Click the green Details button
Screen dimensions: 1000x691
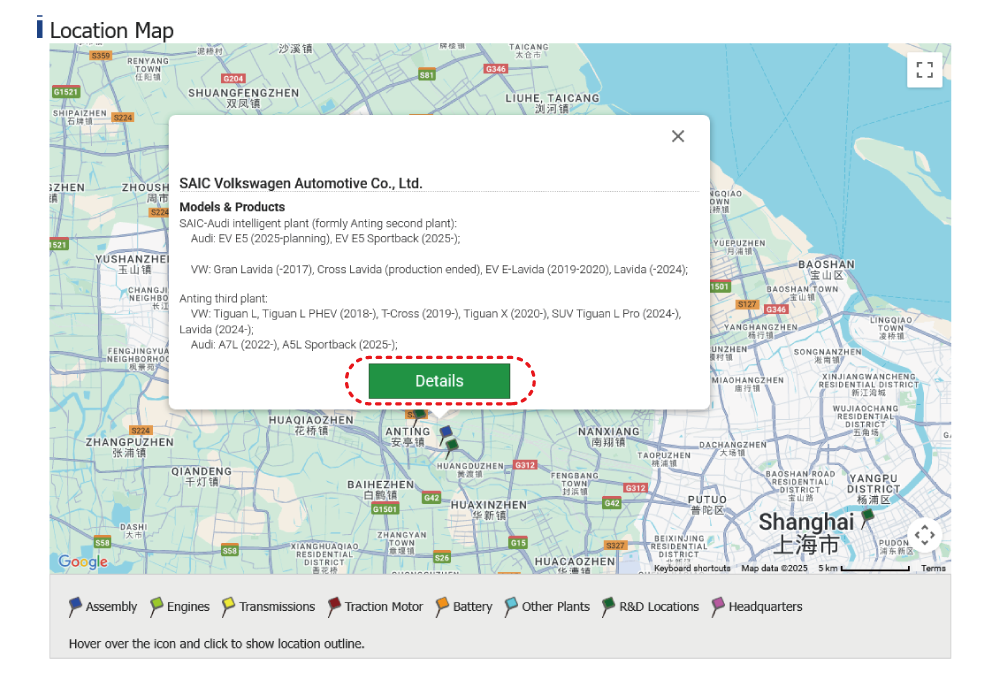pyautogui.click(x=439, y=381)
